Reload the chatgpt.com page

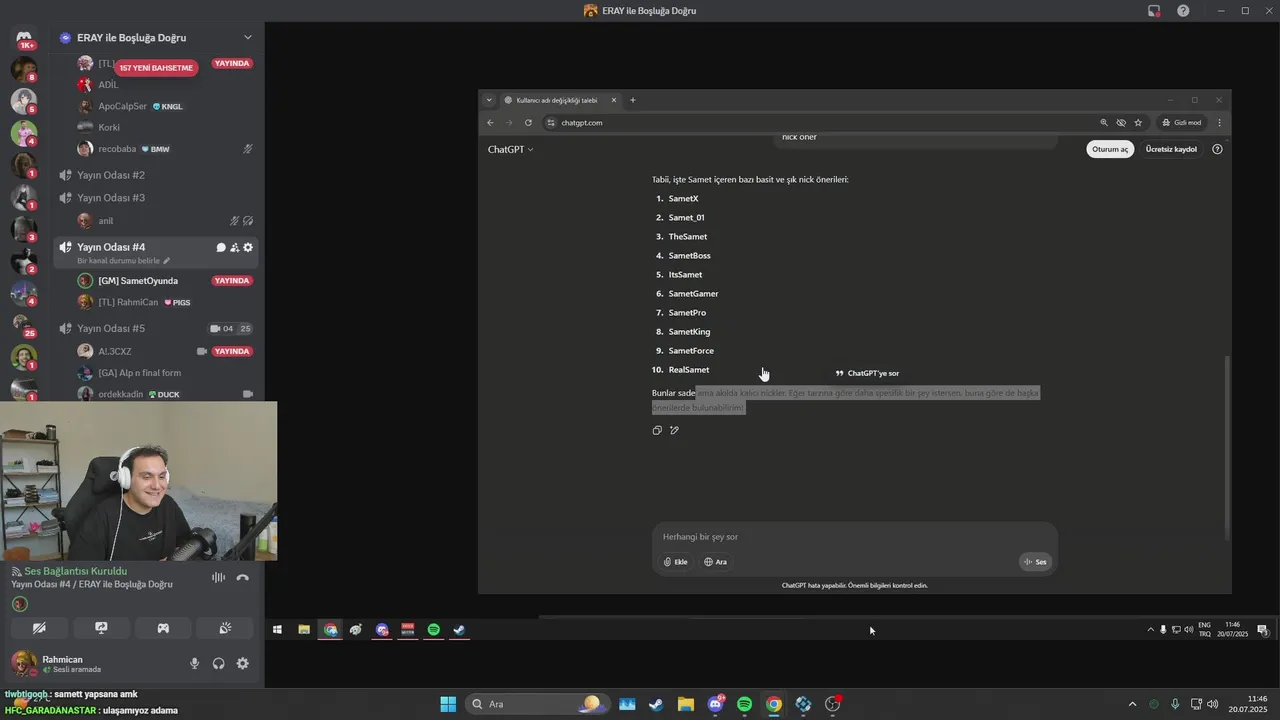(x=528, y=123)
